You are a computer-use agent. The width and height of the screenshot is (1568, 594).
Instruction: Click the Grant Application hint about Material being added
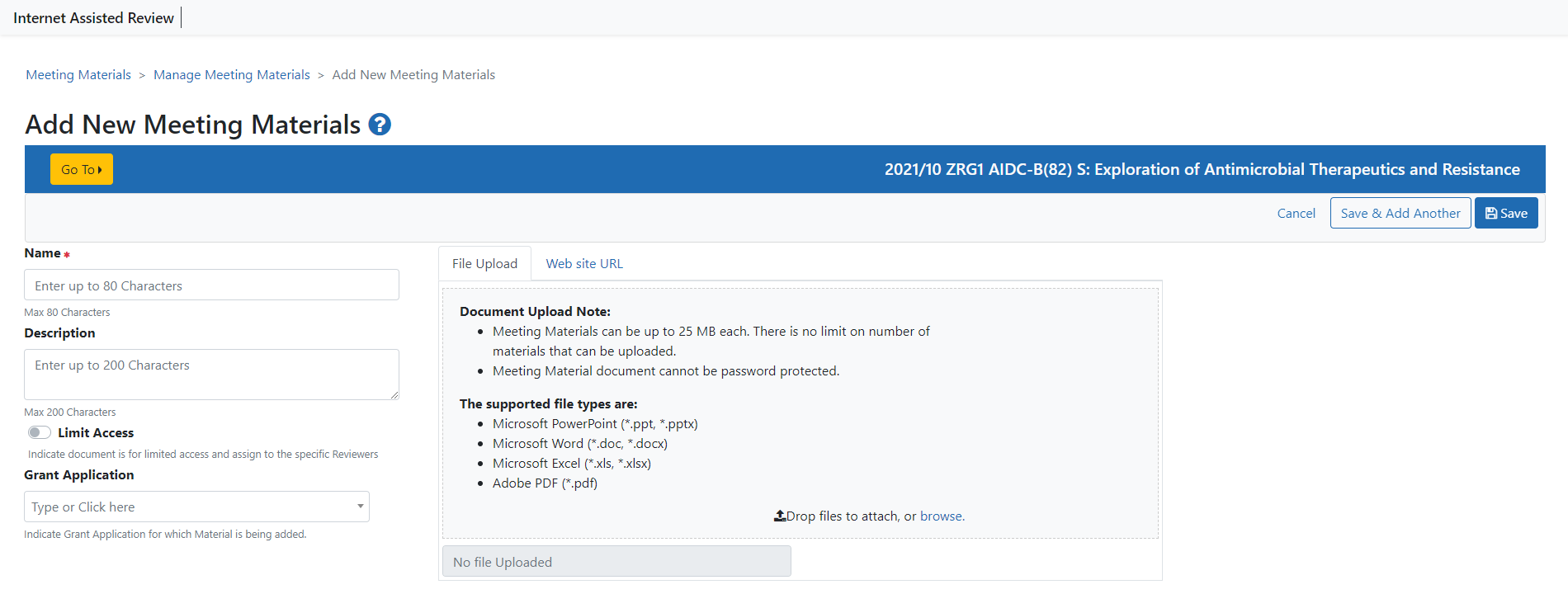[165, 534]
